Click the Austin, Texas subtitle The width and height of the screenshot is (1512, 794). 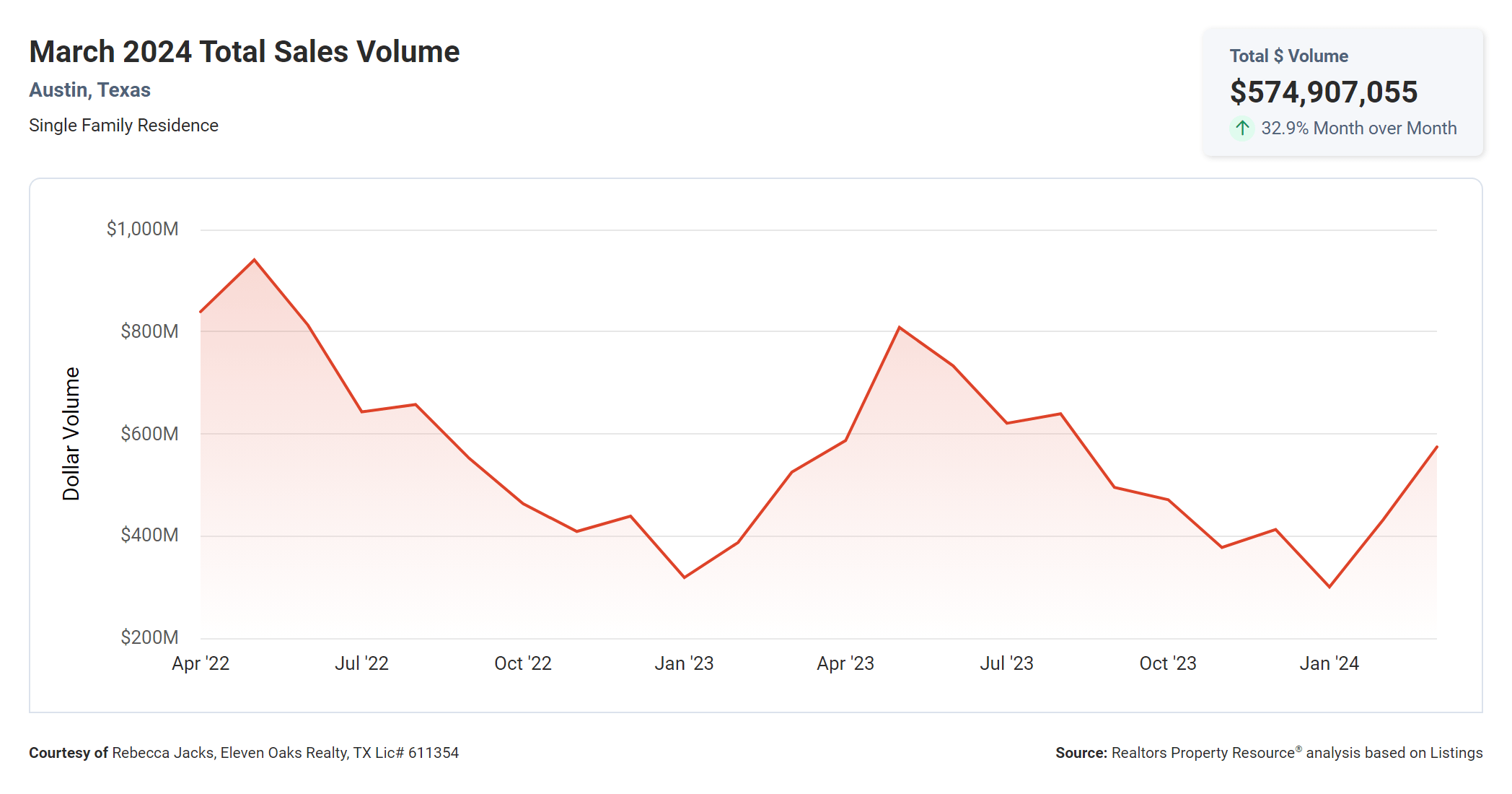pyautogui.click(x=89, y=90)
